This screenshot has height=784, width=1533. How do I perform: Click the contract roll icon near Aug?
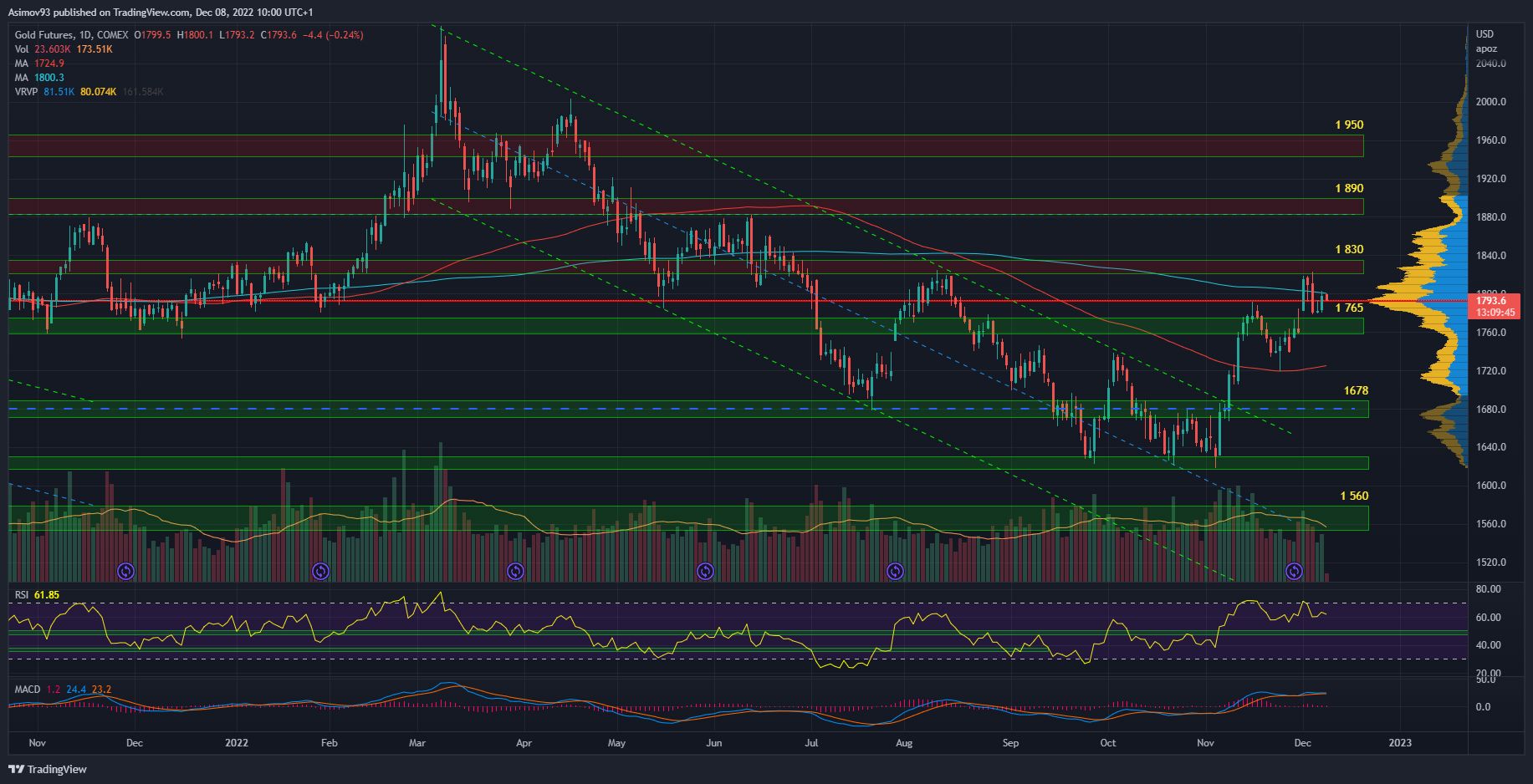(895, 572)
